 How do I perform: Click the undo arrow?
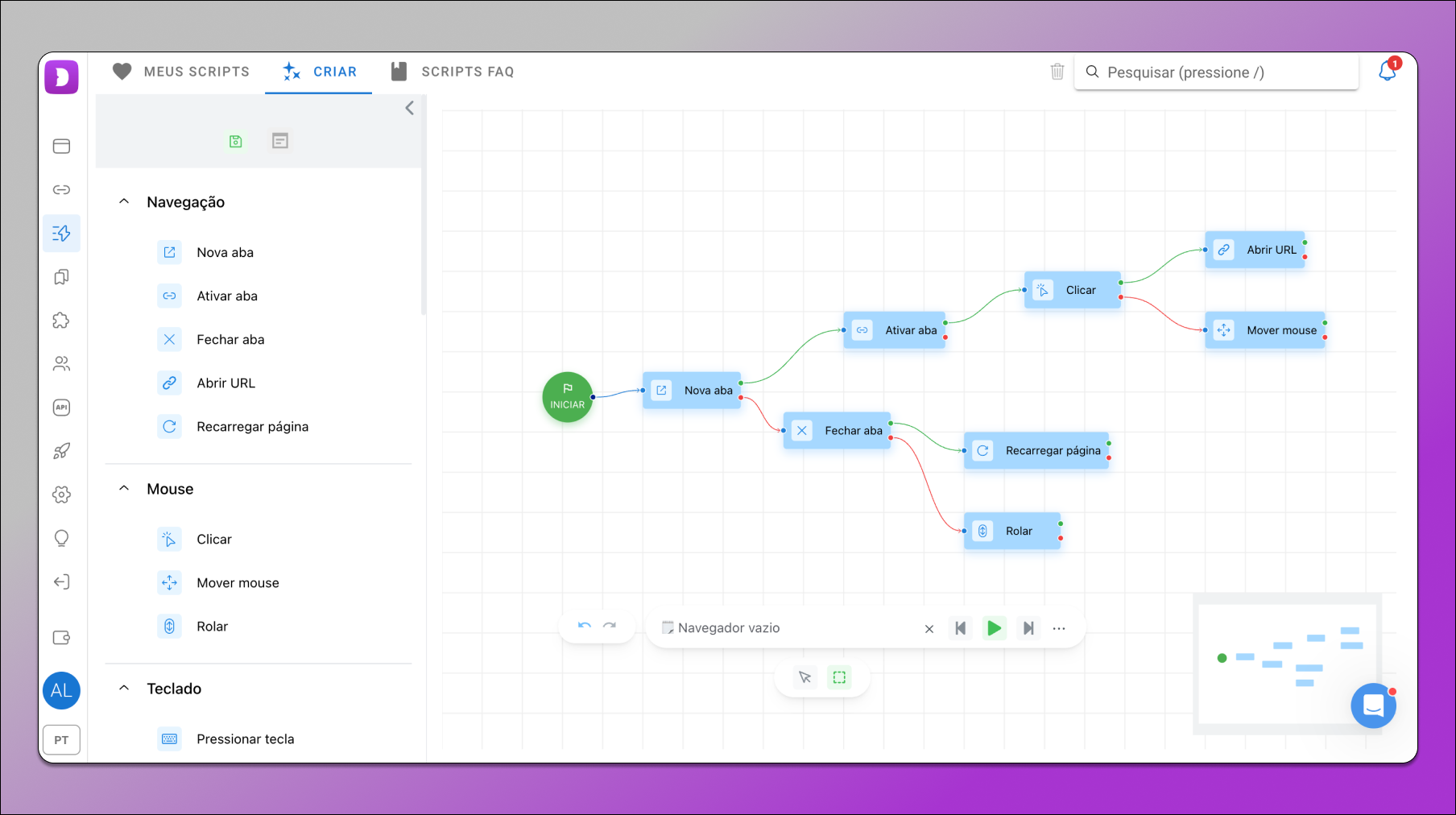coord(585,626)
